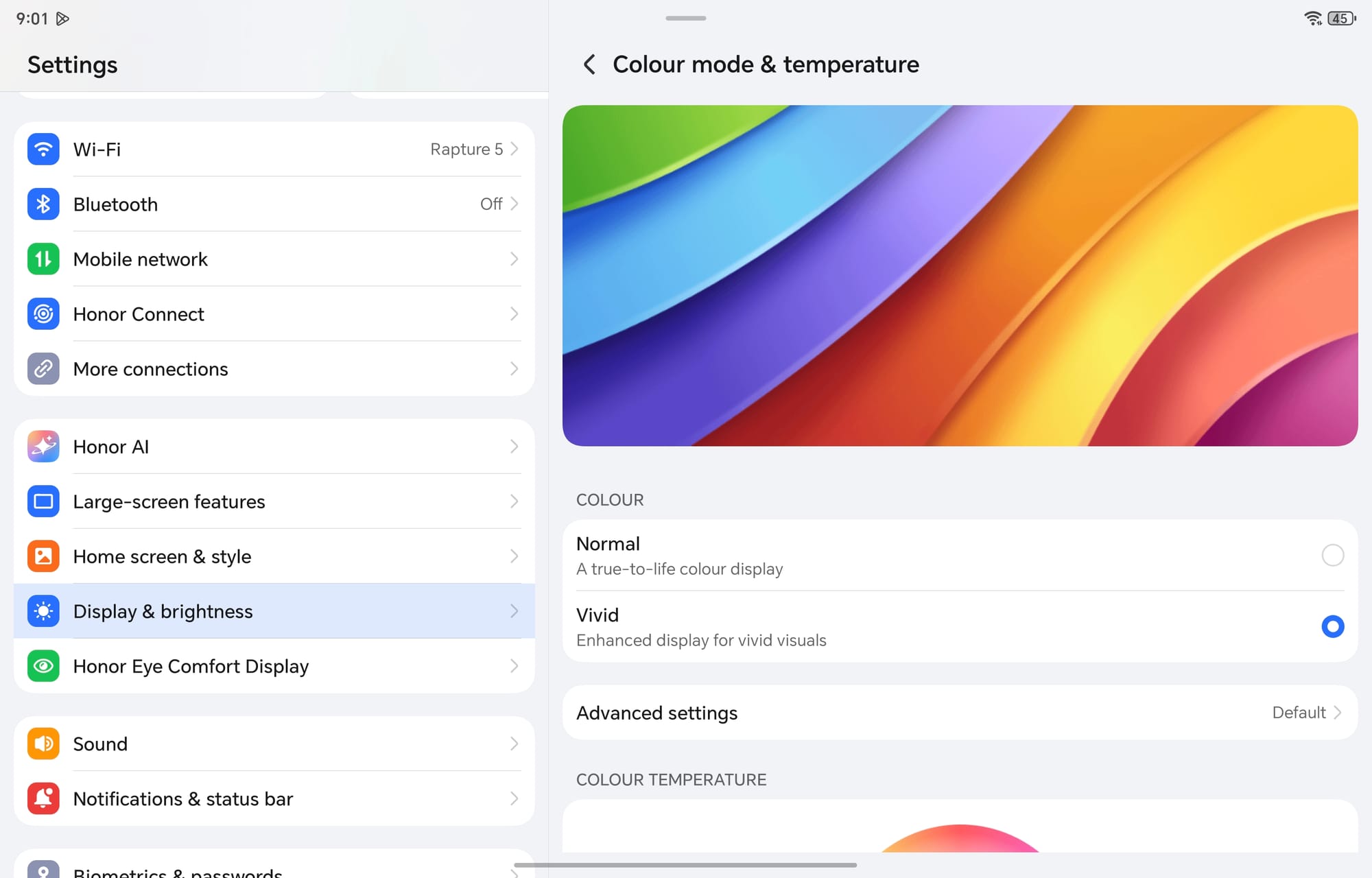
Task: Tap the Normal option label
Action: pos(608,544)
